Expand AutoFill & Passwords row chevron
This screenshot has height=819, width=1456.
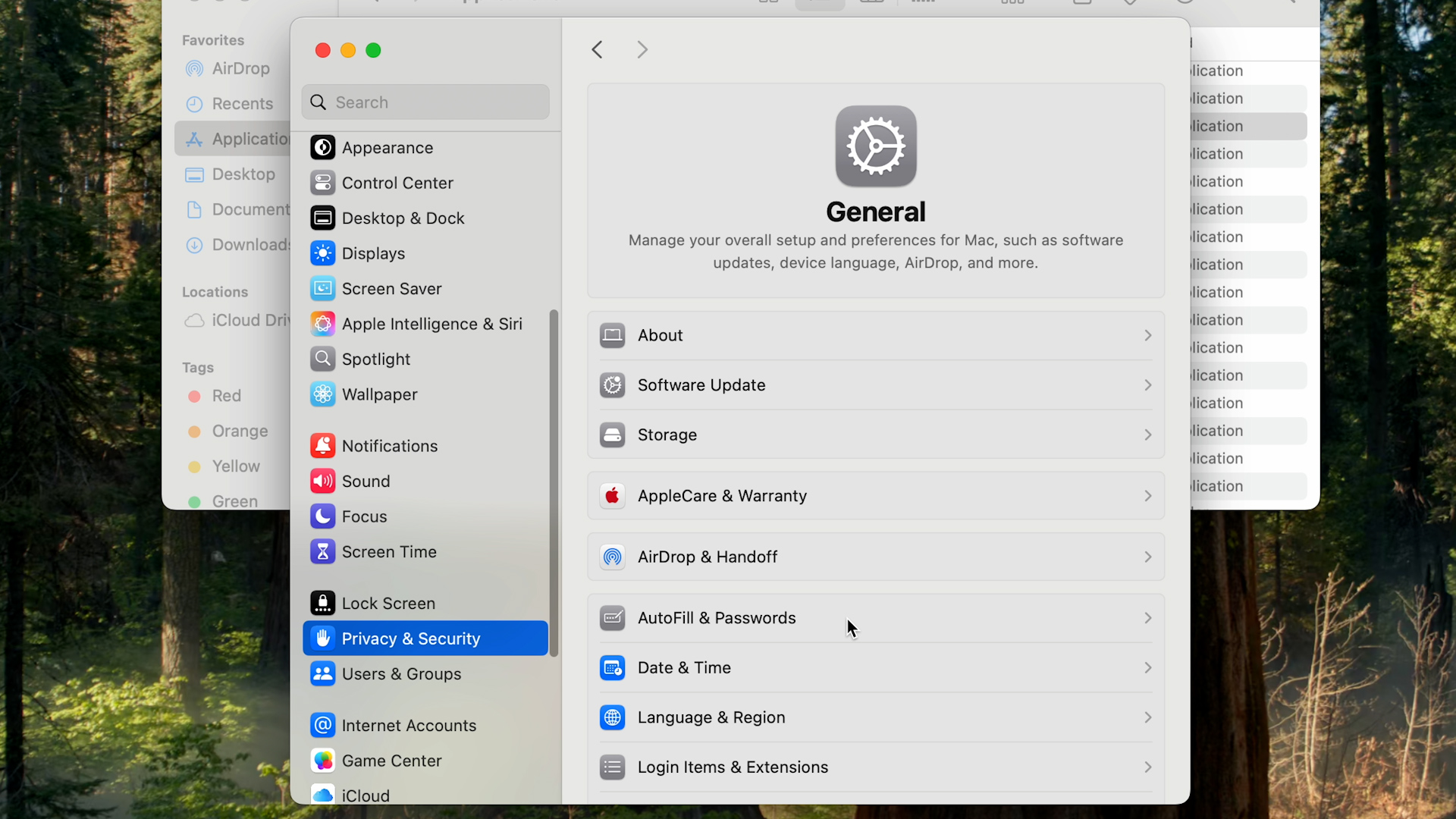click(1147, 618)
